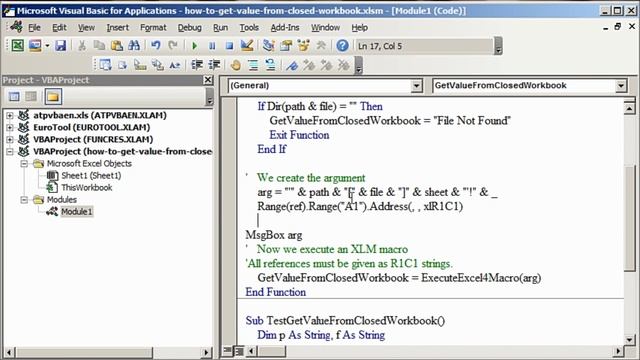Run the macro with the green play icon

[x=194, y=46]
